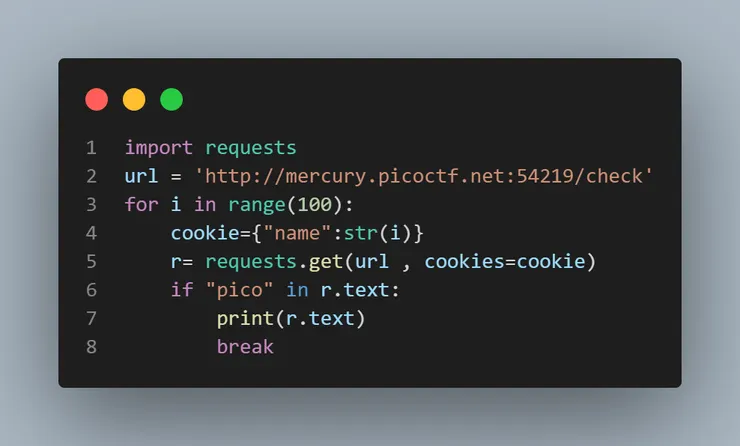This screenshot has width=740, height=446.
Task: Click the 'url' variable on line 2
Action: (141, 176)
